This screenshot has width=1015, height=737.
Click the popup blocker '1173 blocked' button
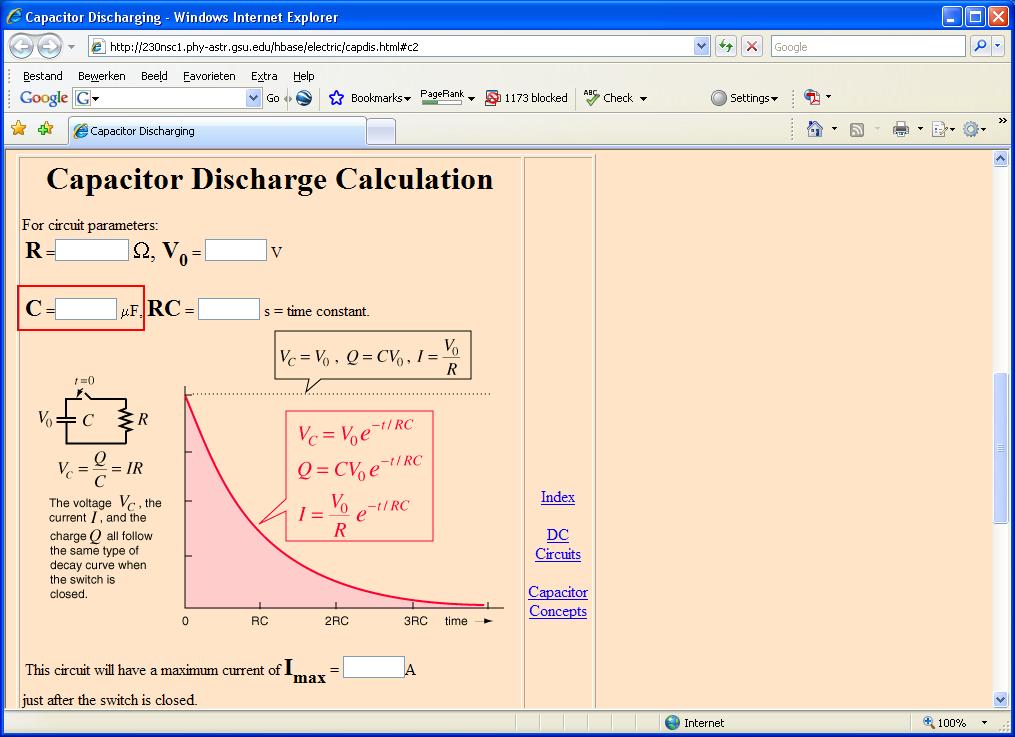526,98
